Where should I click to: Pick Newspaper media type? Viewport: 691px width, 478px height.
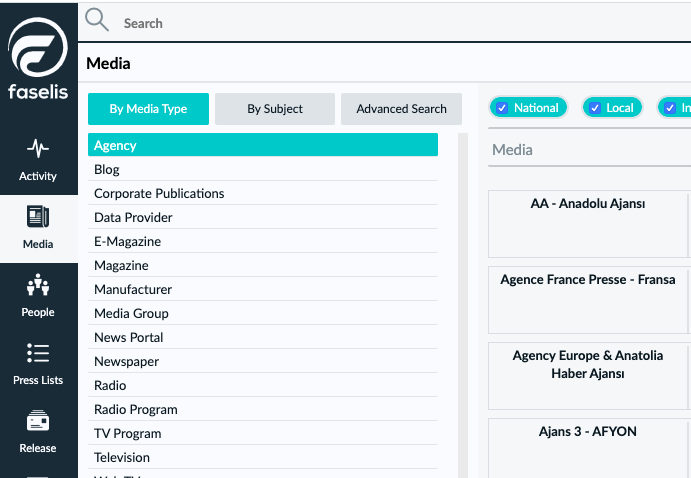pos(263,361)
